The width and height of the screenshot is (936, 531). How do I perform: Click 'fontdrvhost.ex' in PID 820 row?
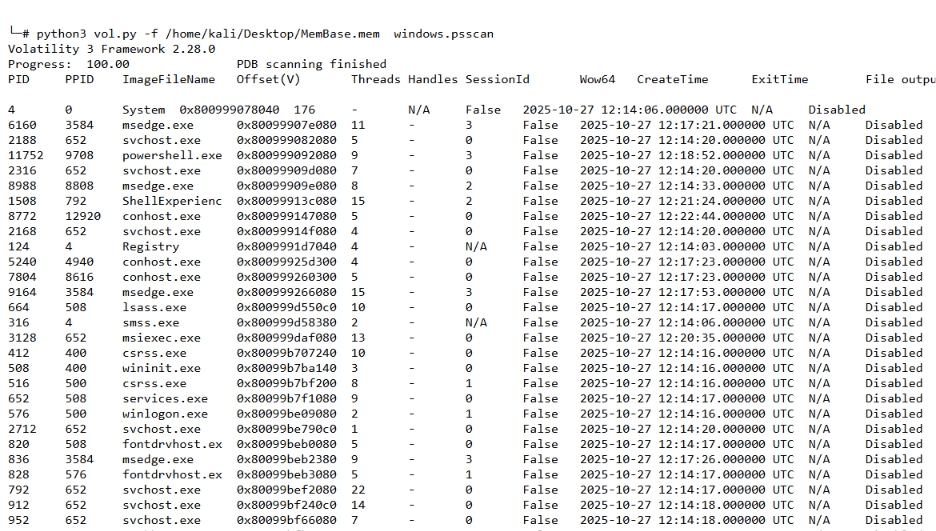coord(172,444)
